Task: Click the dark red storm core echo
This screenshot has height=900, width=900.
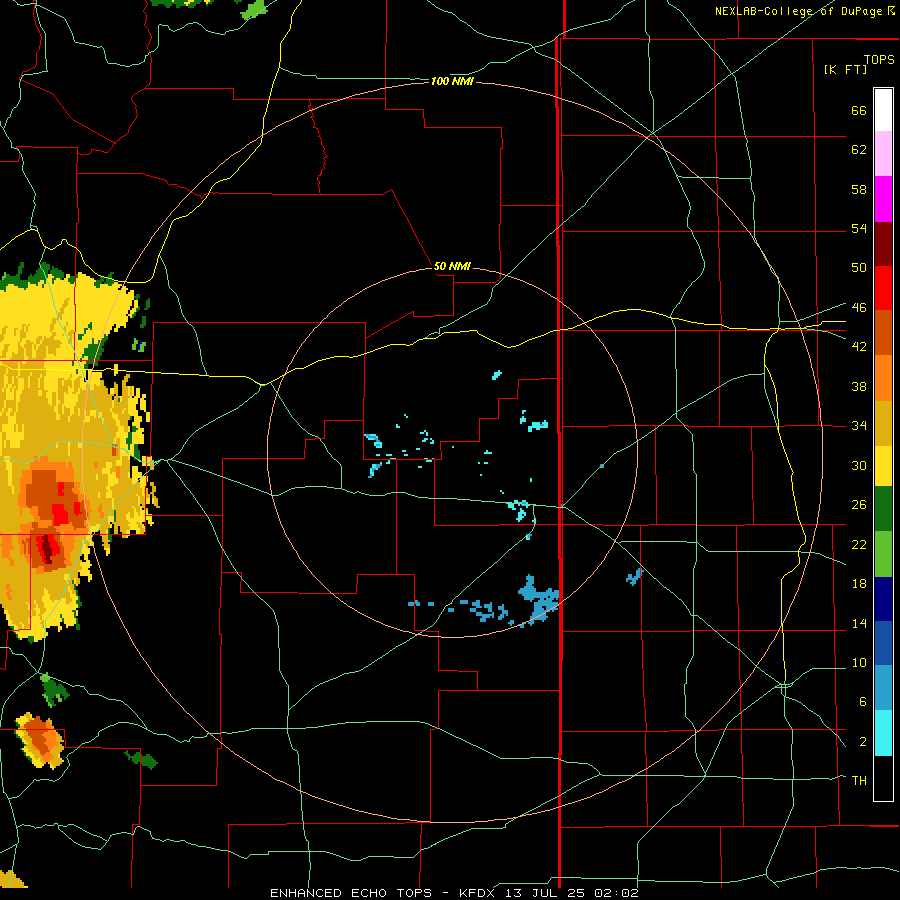Action: (x=48, y=549)
